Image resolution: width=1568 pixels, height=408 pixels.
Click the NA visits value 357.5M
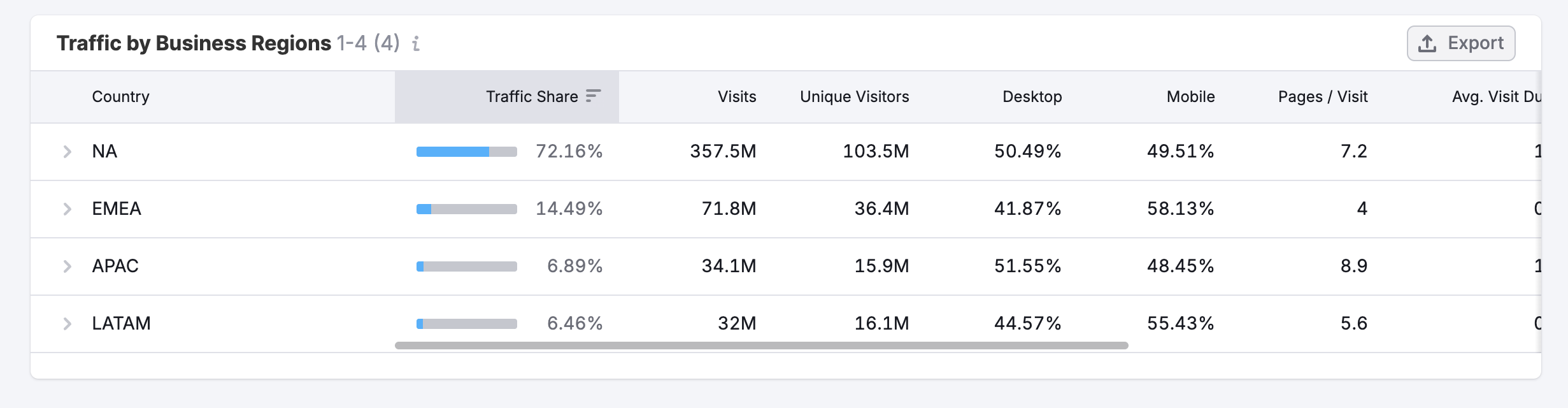coord(723,152)
